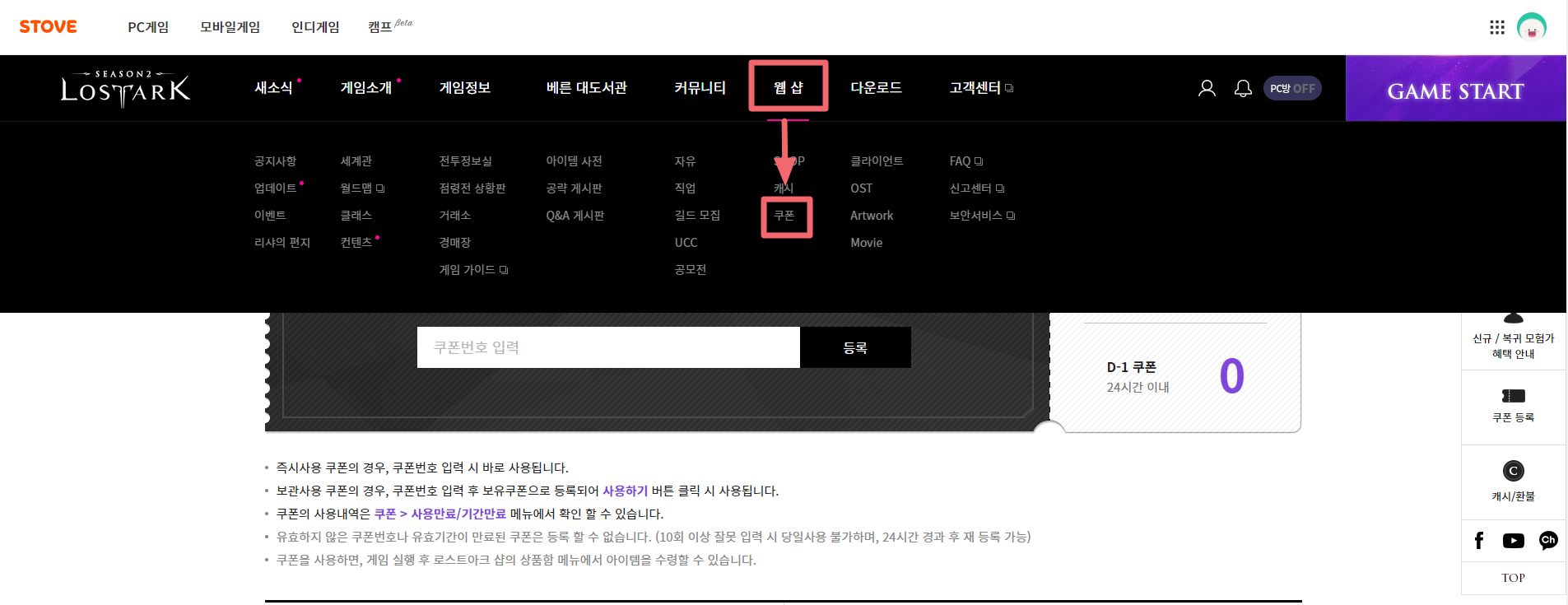Image resolution: width=1568 pixels, height=605 pixels.
Task: Go to Movie download page
Action: tap(867, 243)
